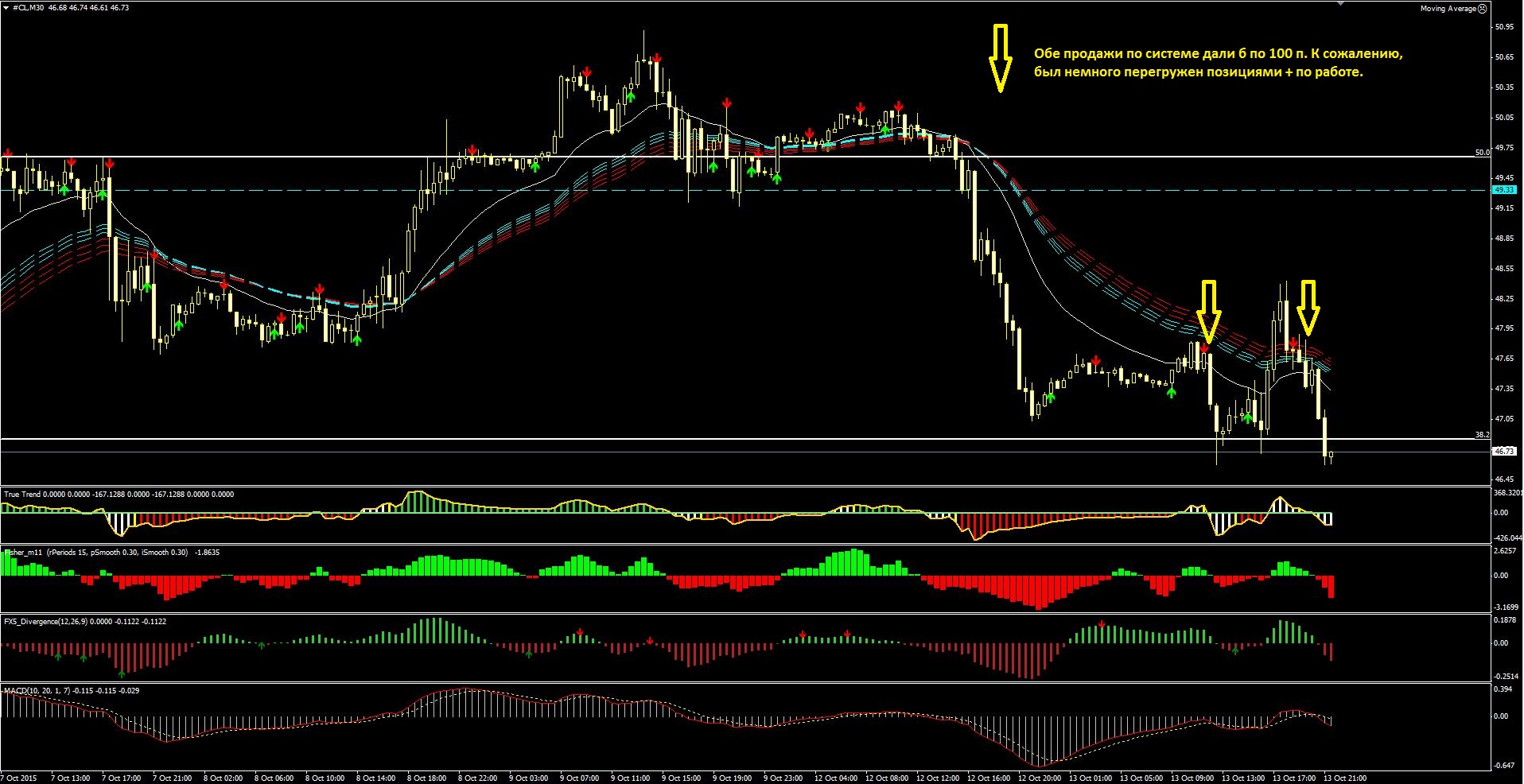The image size is (1524, 784).
Task: Click the 368.3201 True Trend scale value
Action: pos(1508,493)
